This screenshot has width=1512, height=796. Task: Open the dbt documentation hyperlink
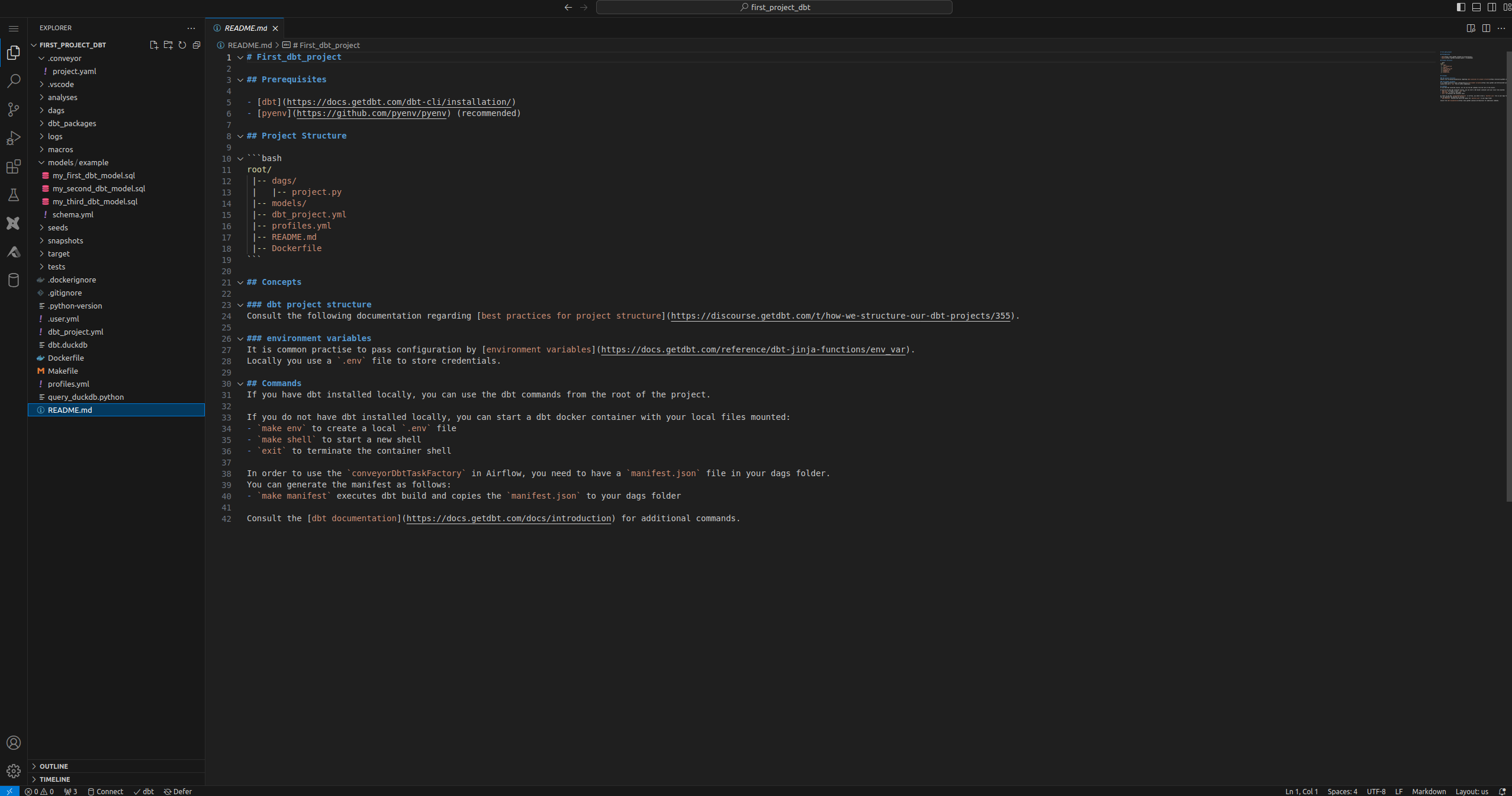coord(509,518)
